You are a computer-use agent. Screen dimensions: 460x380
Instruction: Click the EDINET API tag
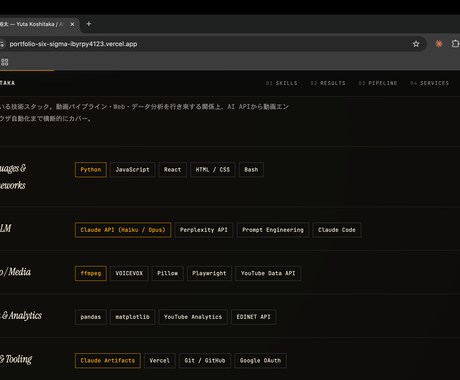point(253,317)
